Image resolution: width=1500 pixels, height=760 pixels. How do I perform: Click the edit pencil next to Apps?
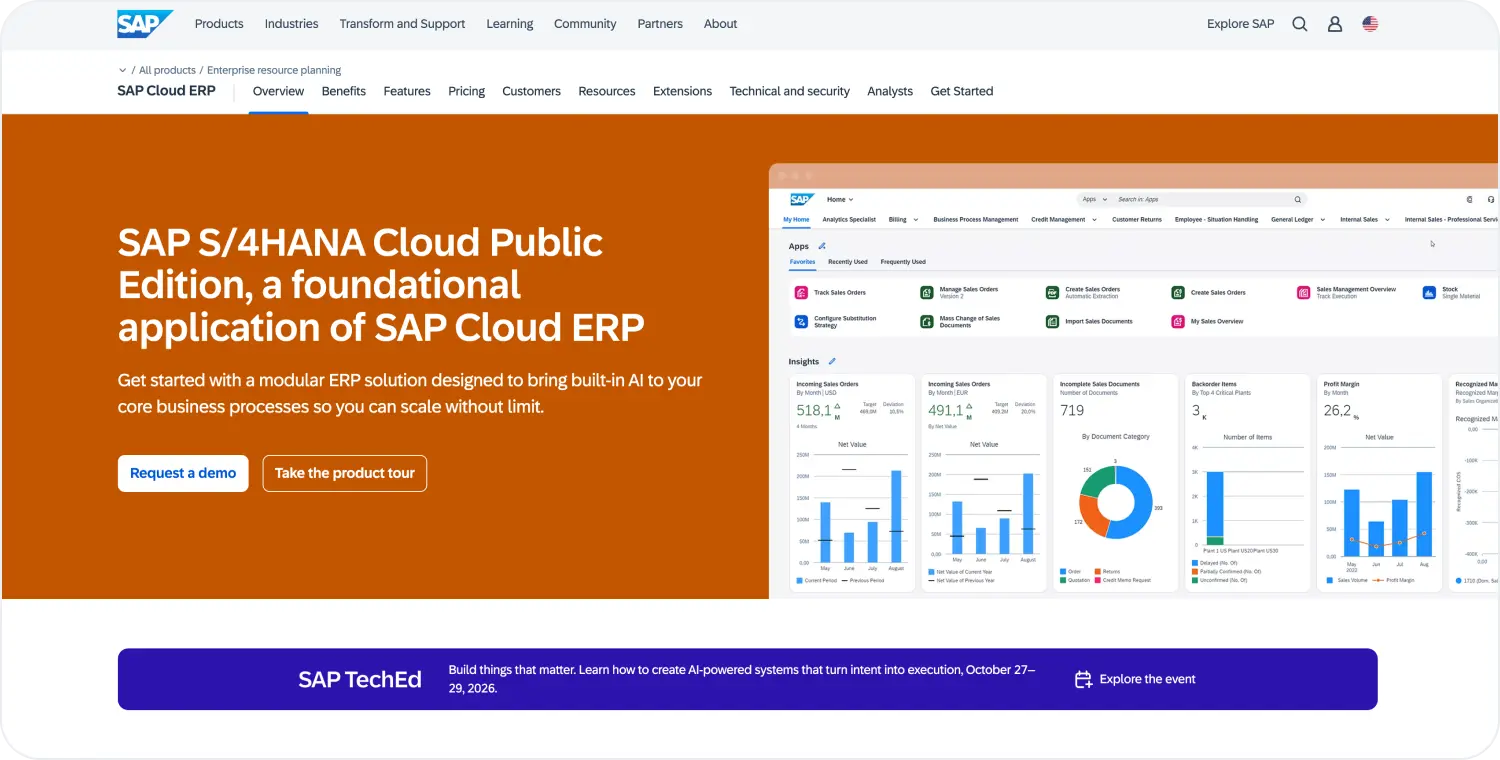tap(822, 246)
